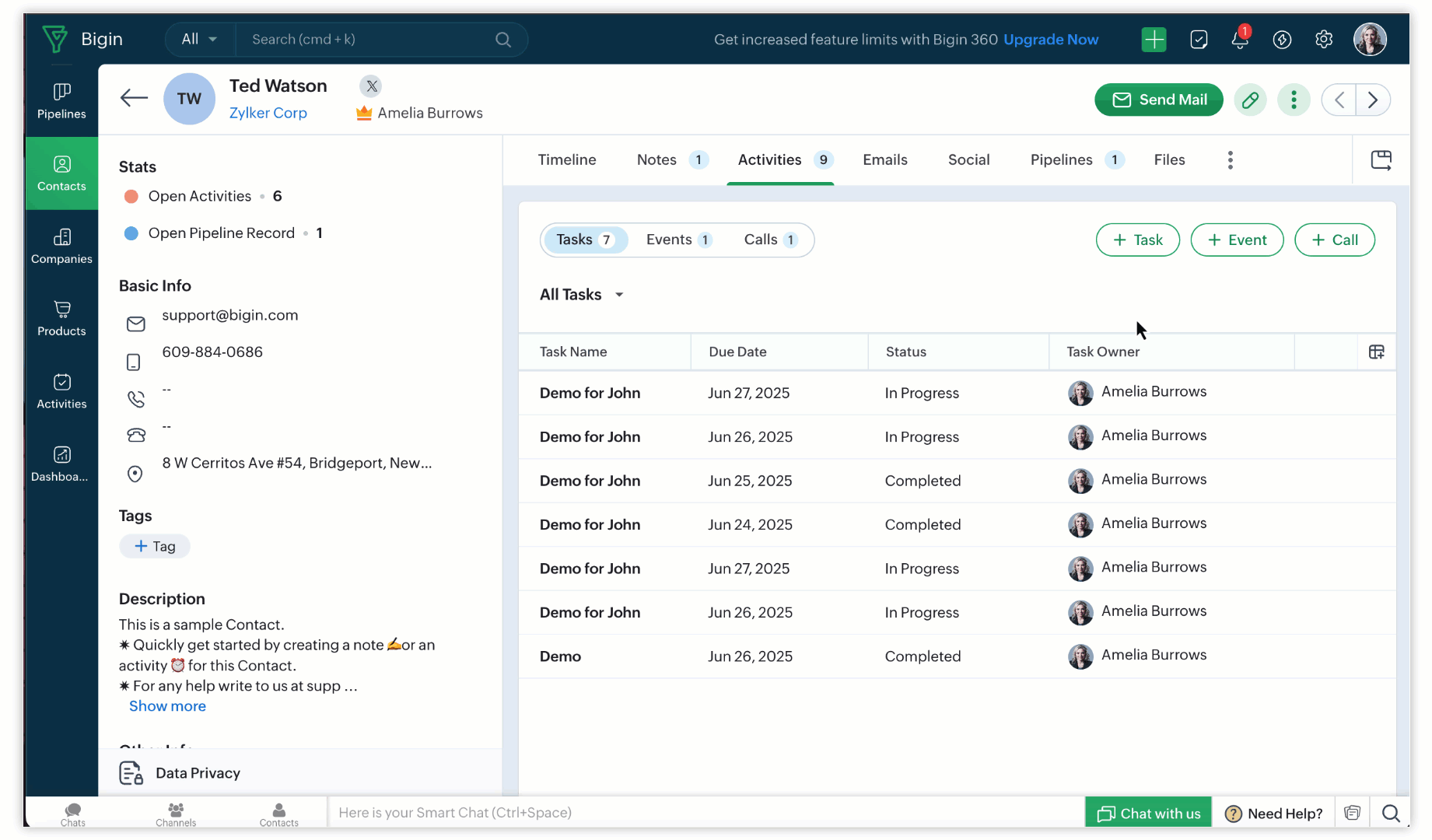Open the Dashboards module
This screenshot has width=1432, height=840.
click(61, 464)
